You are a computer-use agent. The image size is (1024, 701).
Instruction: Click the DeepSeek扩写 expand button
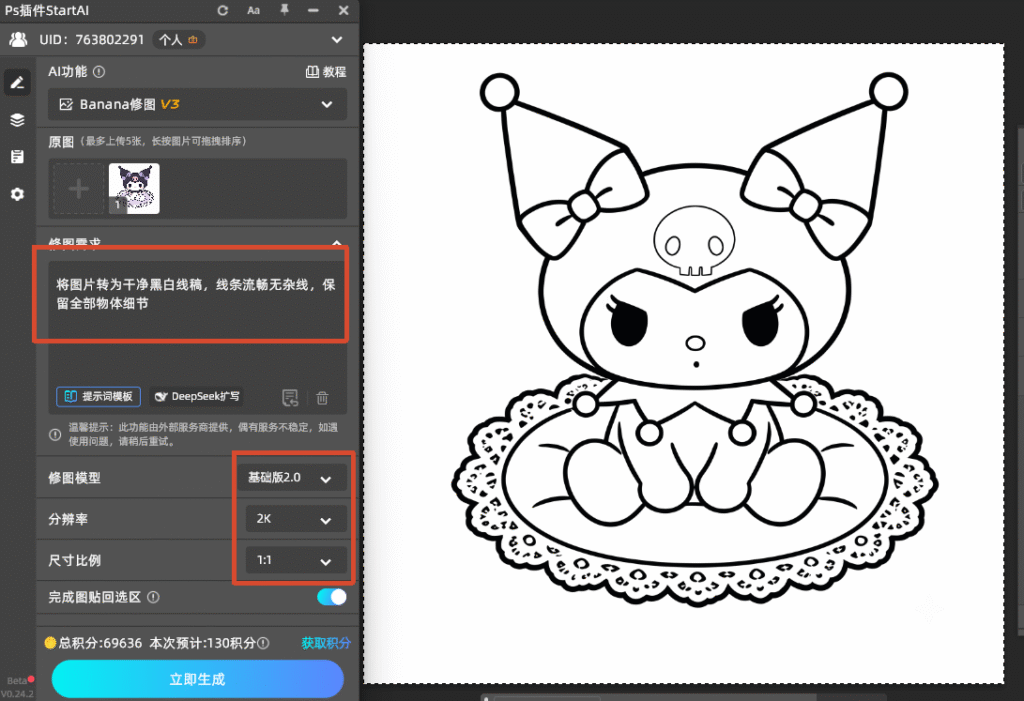(x=197, y=397)
